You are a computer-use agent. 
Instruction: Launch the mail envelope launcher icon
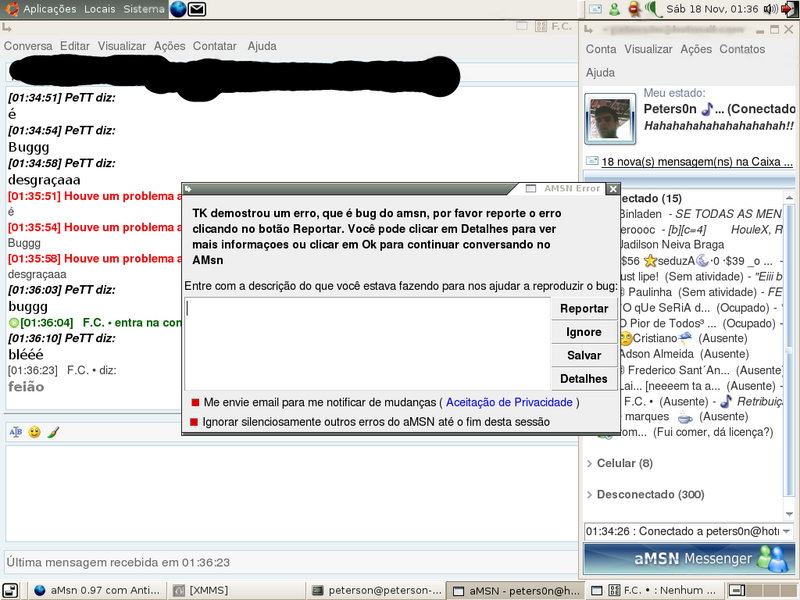[197, 9]
